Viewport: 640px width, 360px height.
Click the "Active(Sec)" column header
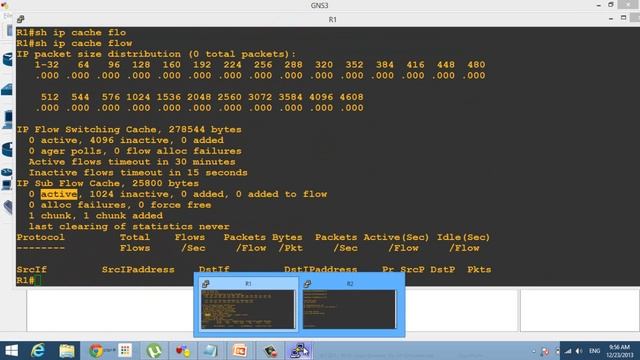point(396,237)
